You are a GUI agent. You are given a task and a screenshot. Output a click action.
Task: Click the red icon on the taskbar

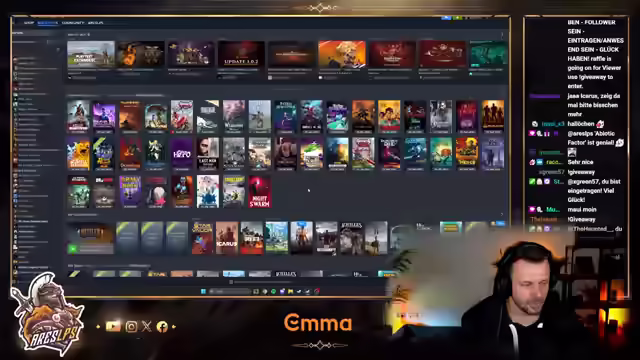tap(317, 291)
